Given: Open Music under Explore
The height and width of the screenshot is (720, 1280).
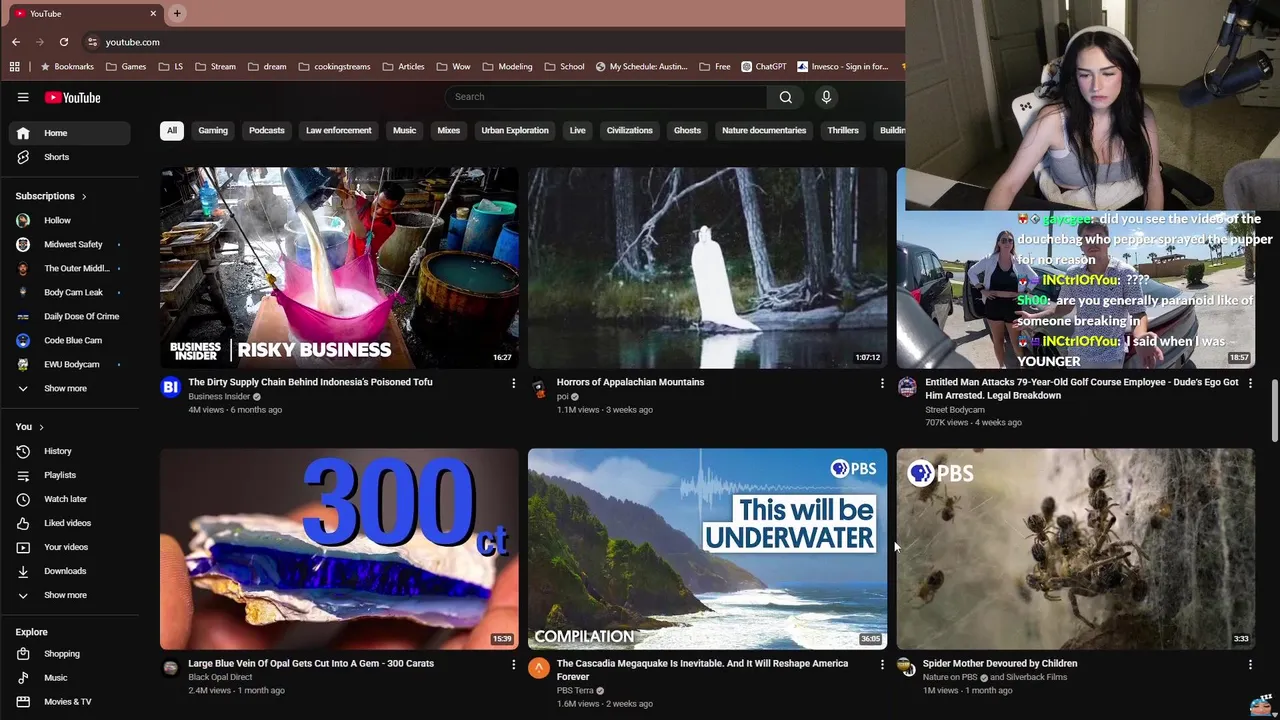Looking at the screenshot, I should (70, 678).
